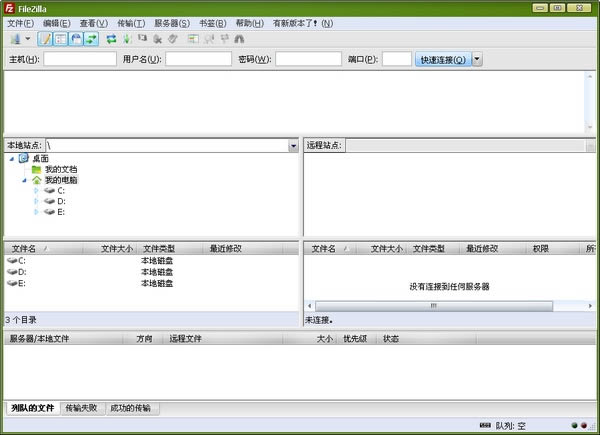
Task: Sort remote list by 文件类型 column
Action: pos(433,249)
